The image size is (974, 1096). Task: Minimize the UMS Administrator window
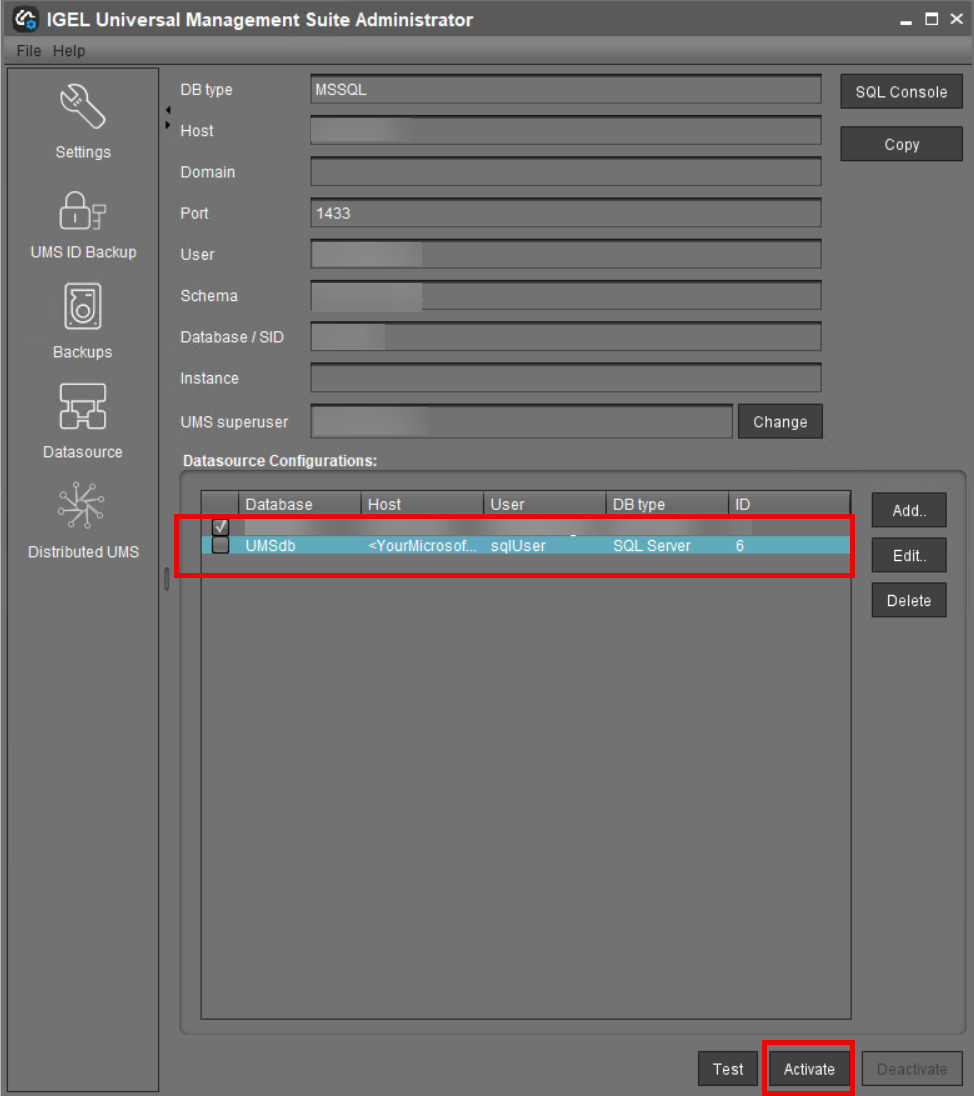coord(906,19)
